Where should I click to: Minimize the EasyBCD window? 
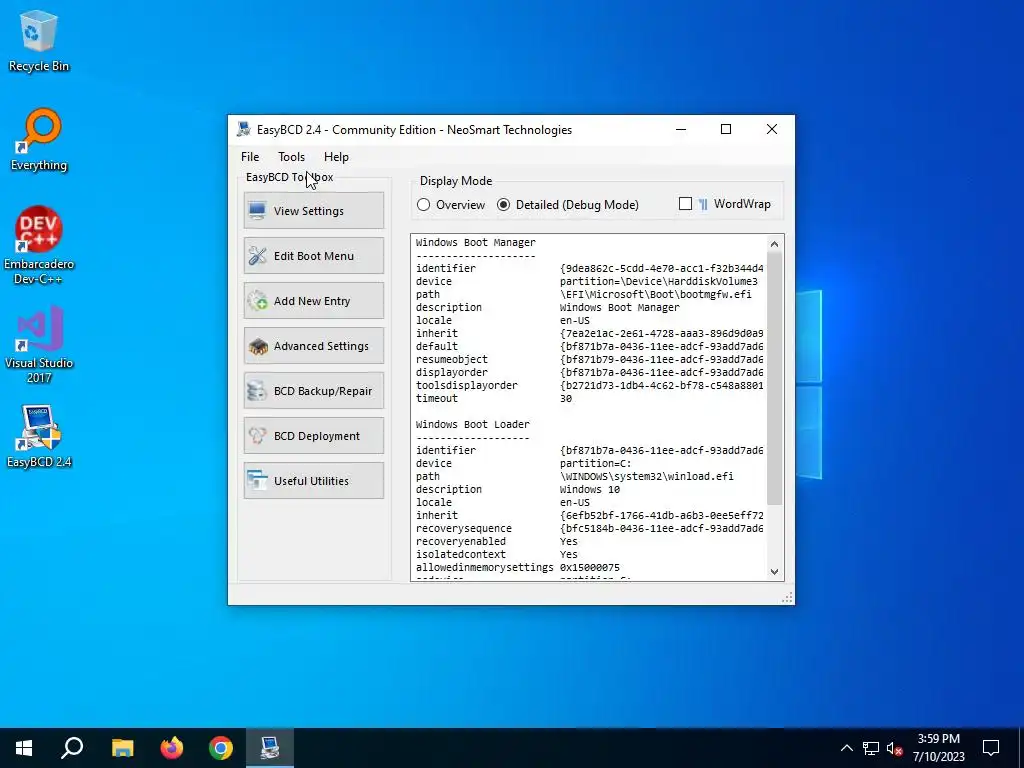[x=681, y=129]
